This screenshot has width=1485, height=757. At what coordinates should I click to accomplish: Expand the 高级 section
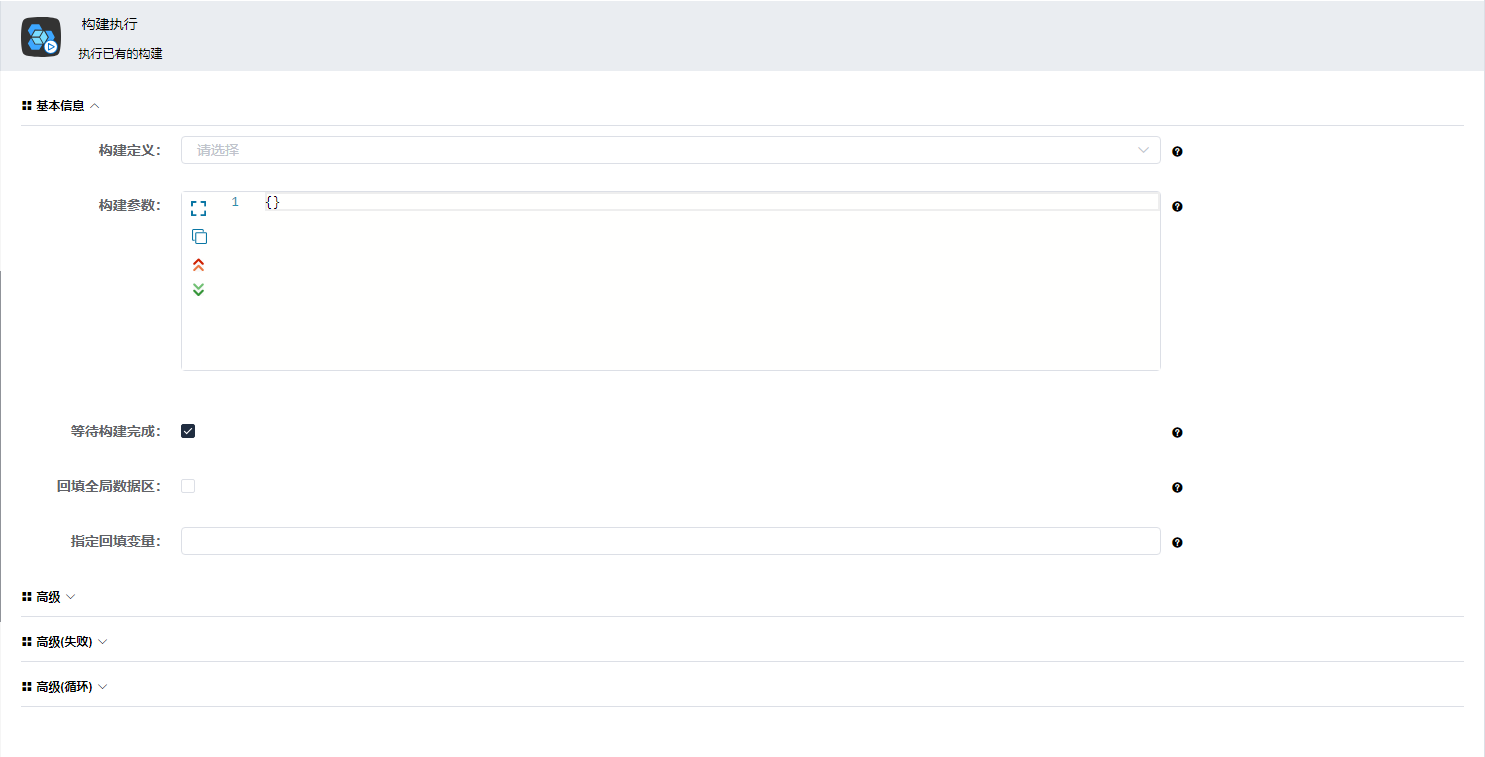(x=49, y=597)
